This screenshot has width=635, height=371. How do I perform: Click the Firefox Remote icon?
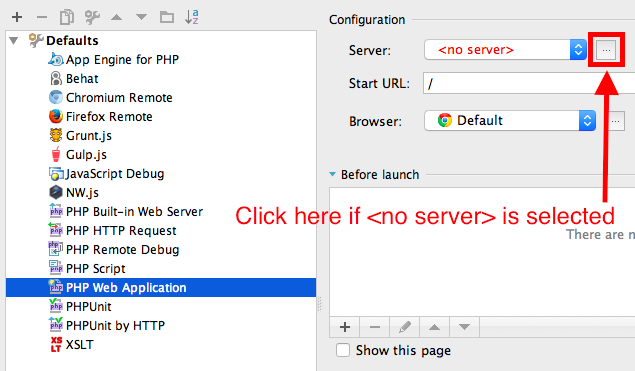56,117
